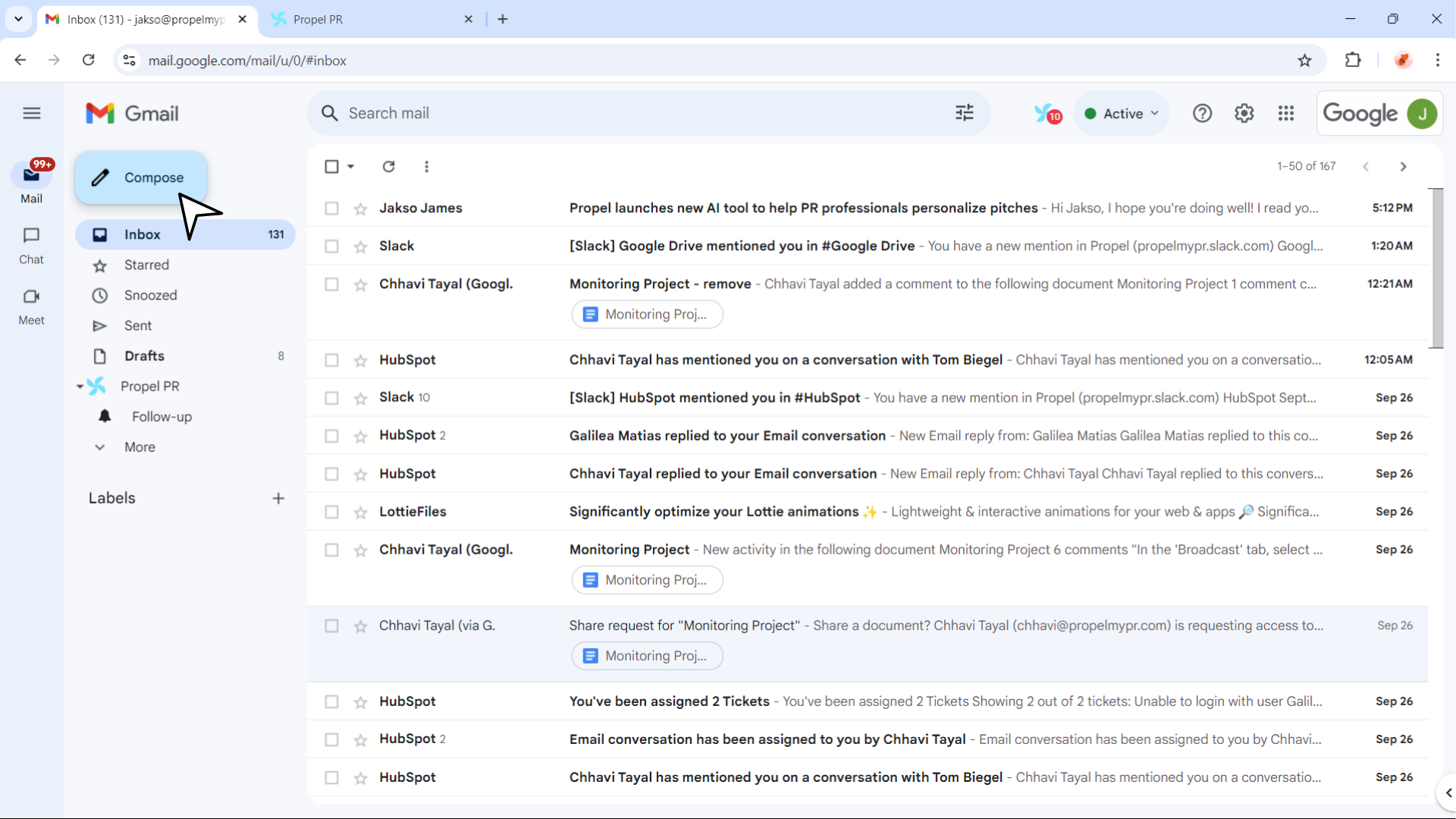Open the Mail section in sidebar

coord(31,182)
